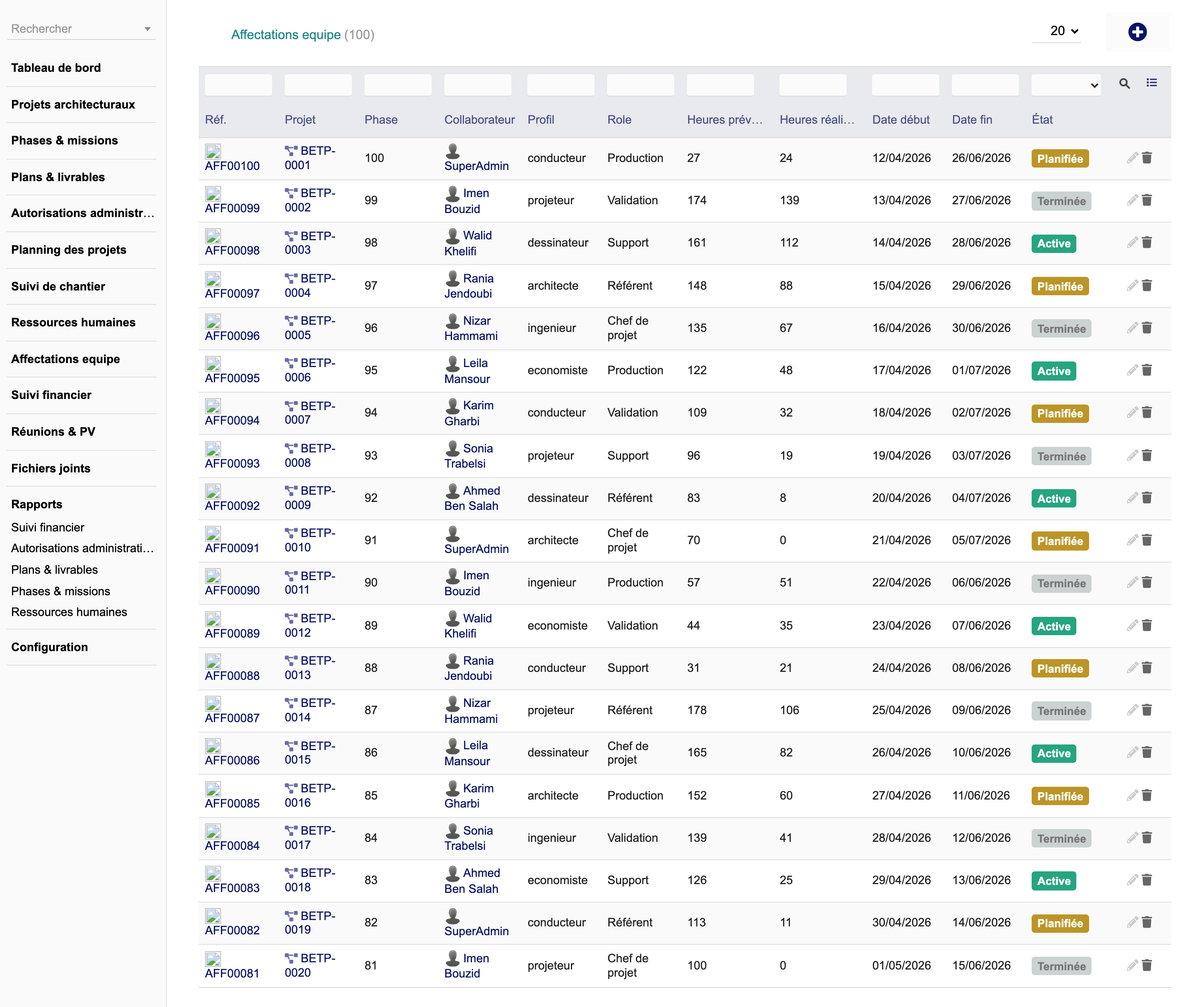The image size is (1200, 1007).
Task: Open Fichiers joints from the sidebar
Action: 51,468
